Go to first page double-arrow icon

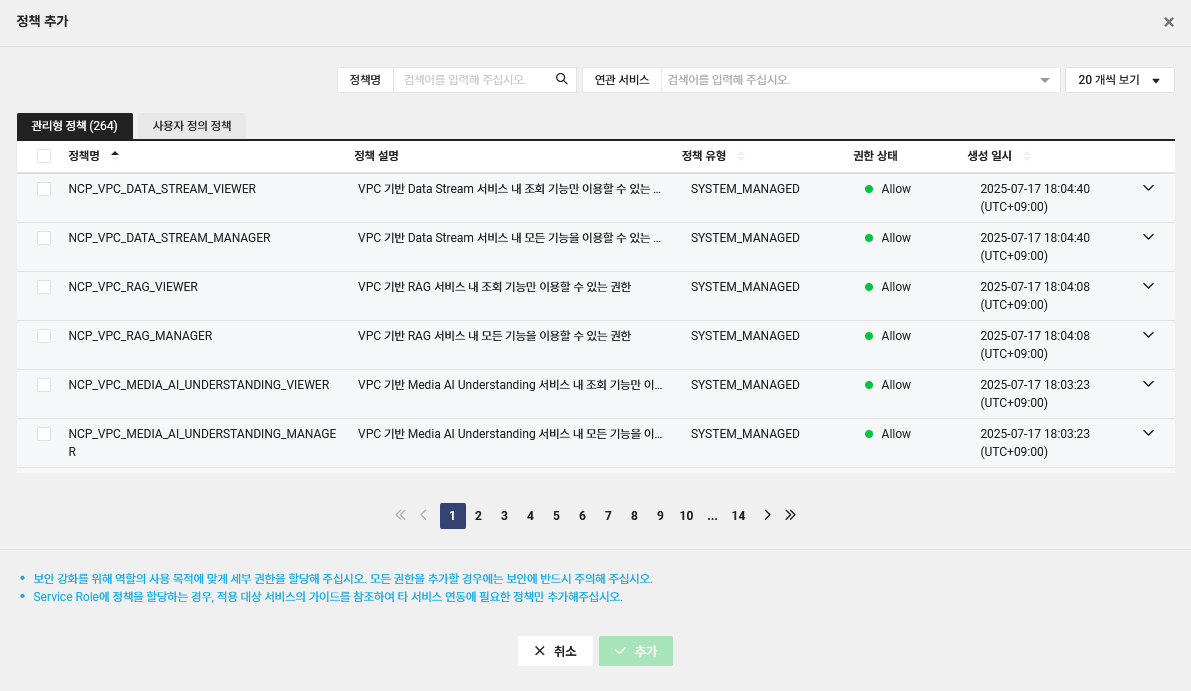[400, 516]
